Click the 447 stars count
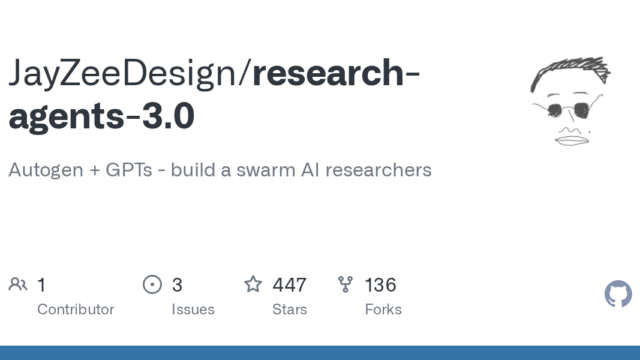The image size is (640, 360). pos(289,285)
